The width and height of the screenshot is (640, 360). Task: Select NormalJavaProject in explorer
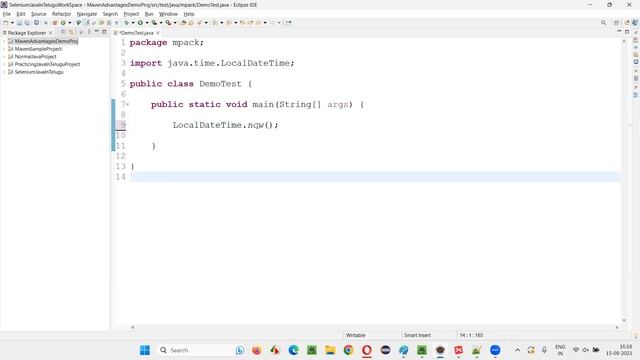click(x=36, y=57)
